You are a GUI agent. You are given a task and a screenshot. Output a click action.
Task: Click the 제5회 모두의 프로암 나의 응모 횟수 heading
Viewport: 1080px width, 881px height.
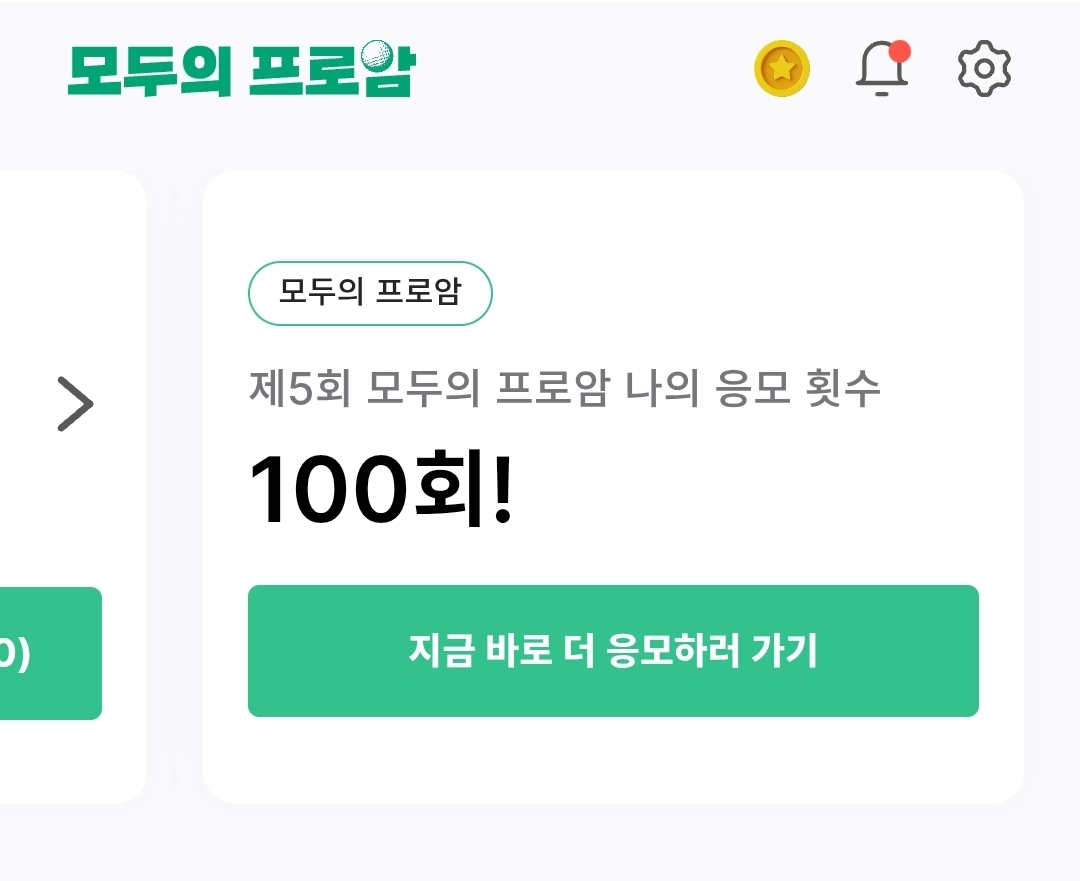(564, 389)
